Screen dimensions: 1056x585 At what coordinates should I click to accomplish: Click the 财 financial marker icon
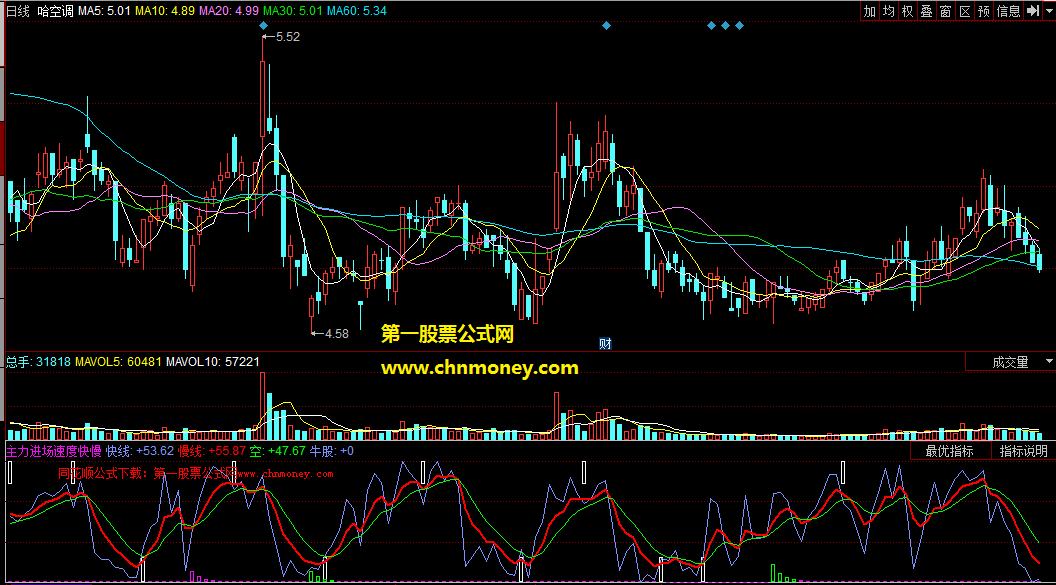tap(605, 344)
